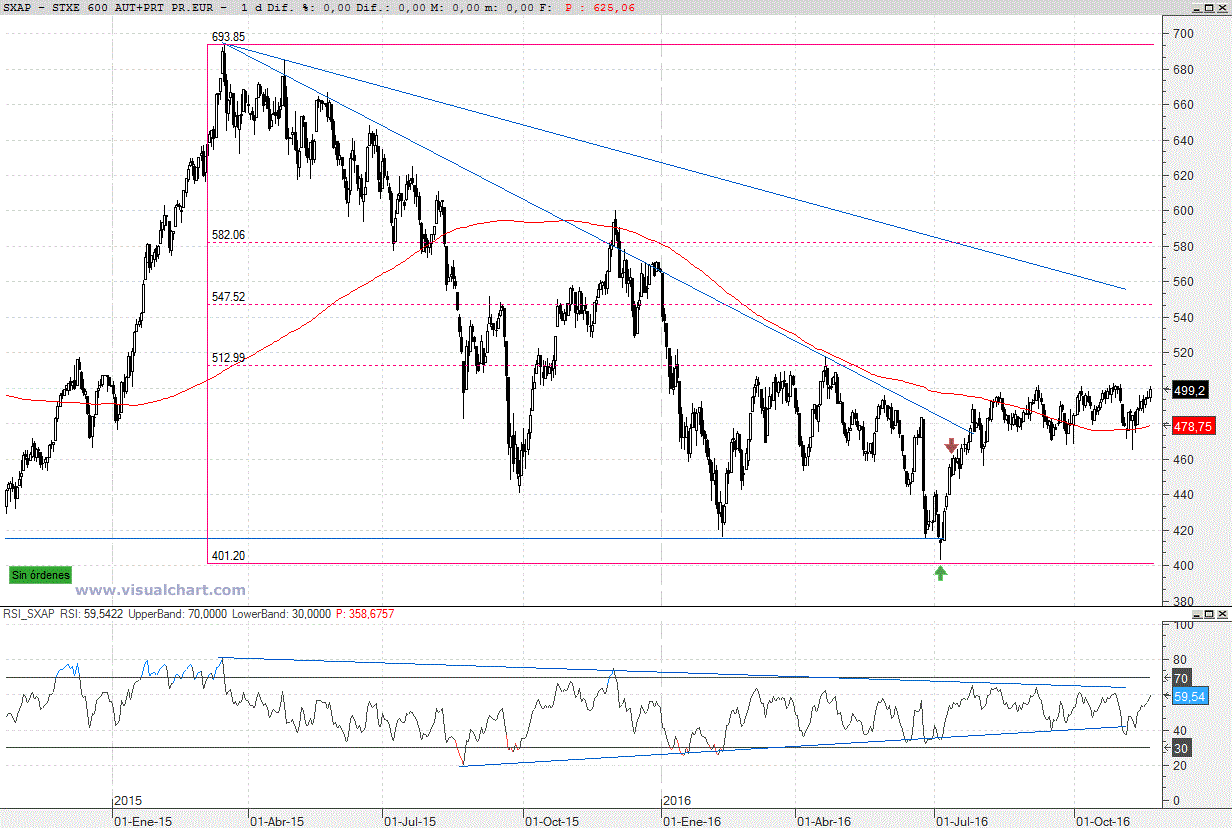
Task: Maximize the chart window
Action: click(x=1208, y=6)
